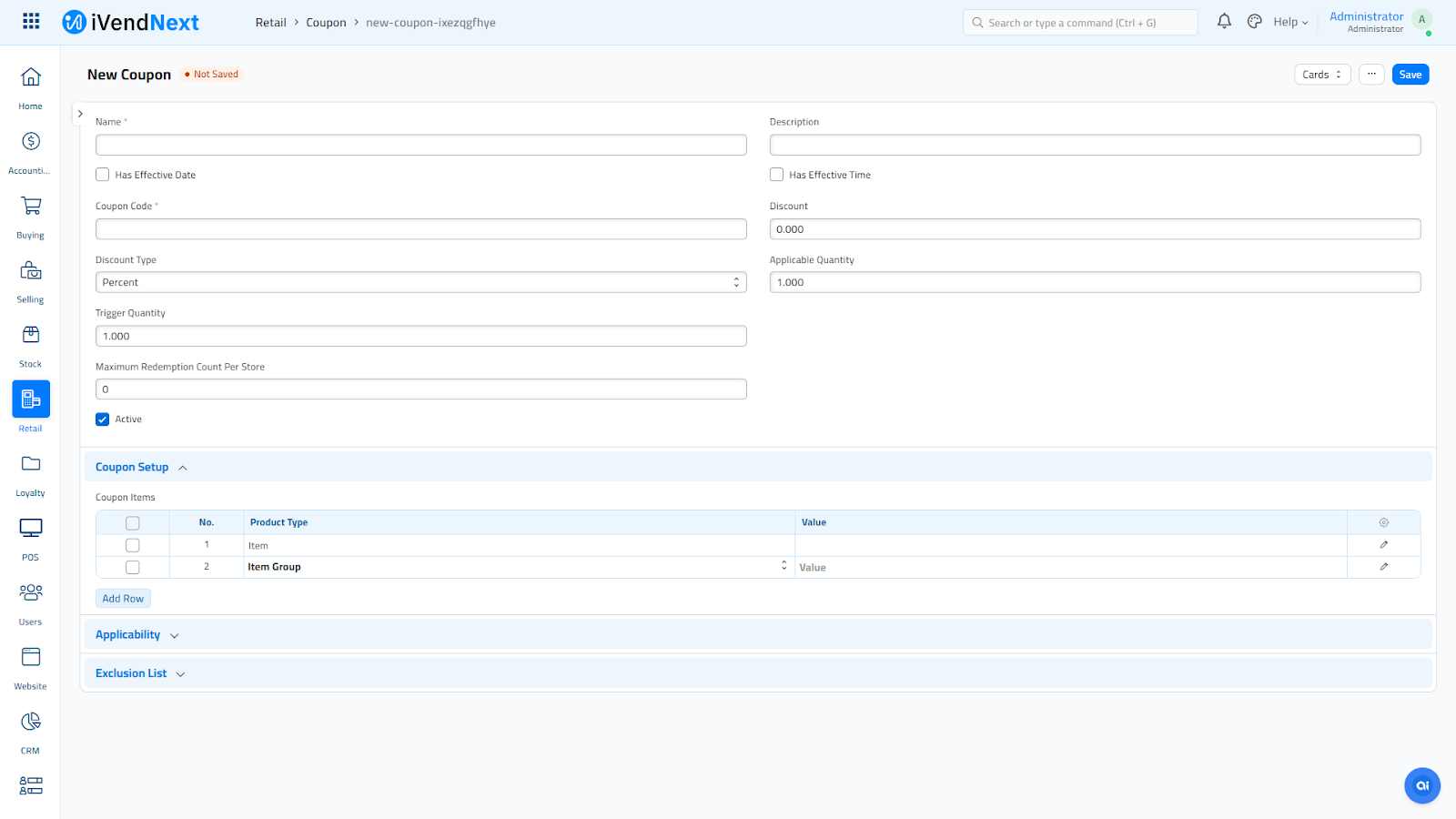The width and height of the screenshot is (1456, 819).
Task: Open the apps grid menu icon
Action: [31, 21]
